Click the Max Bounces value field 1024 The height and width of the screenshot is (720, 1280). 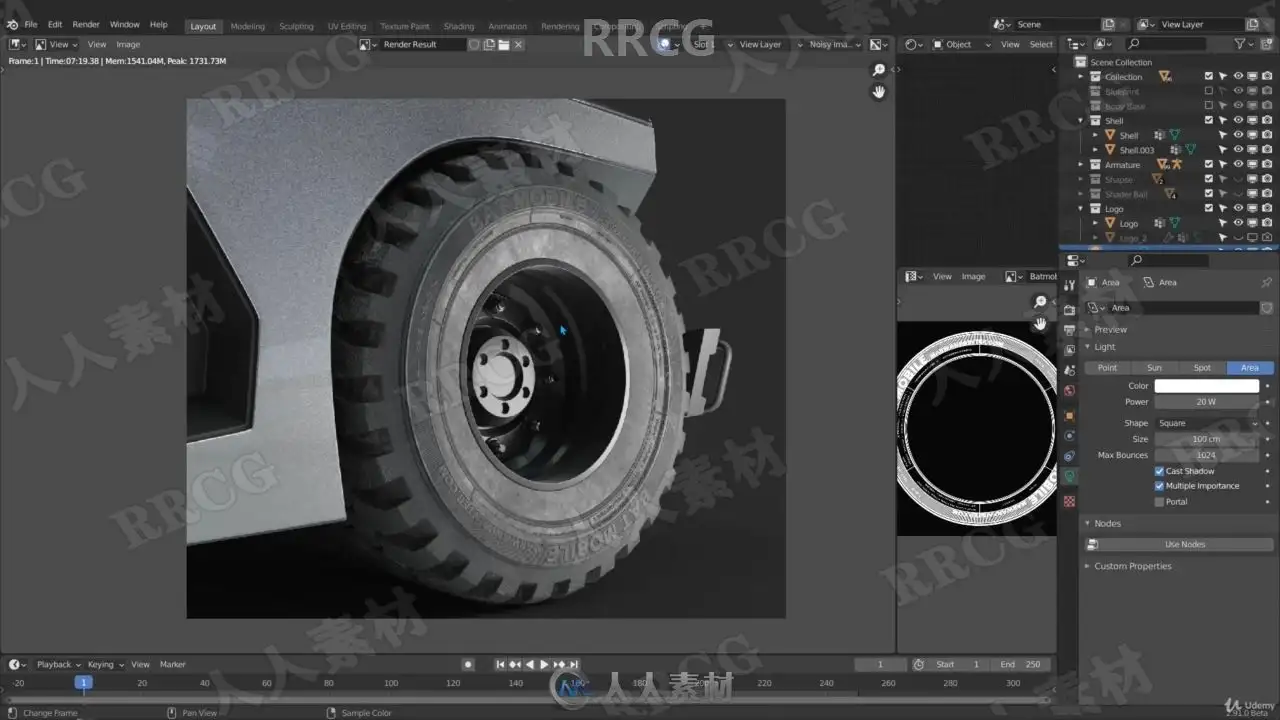coord(1207,455)
